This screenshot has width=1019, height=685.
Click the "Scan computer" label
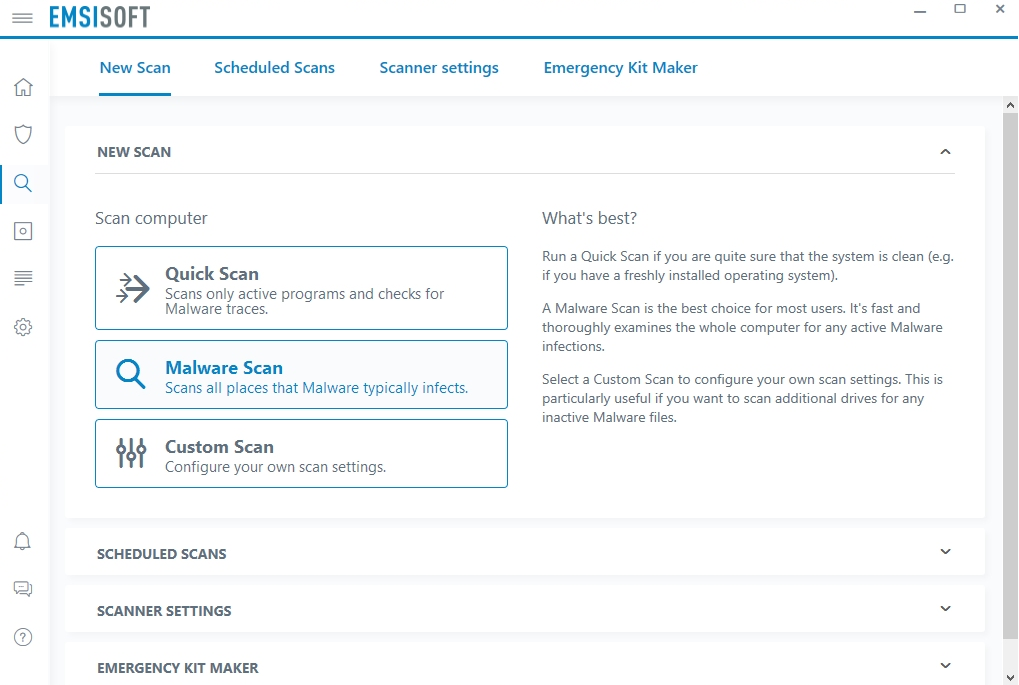pos(151,218)
